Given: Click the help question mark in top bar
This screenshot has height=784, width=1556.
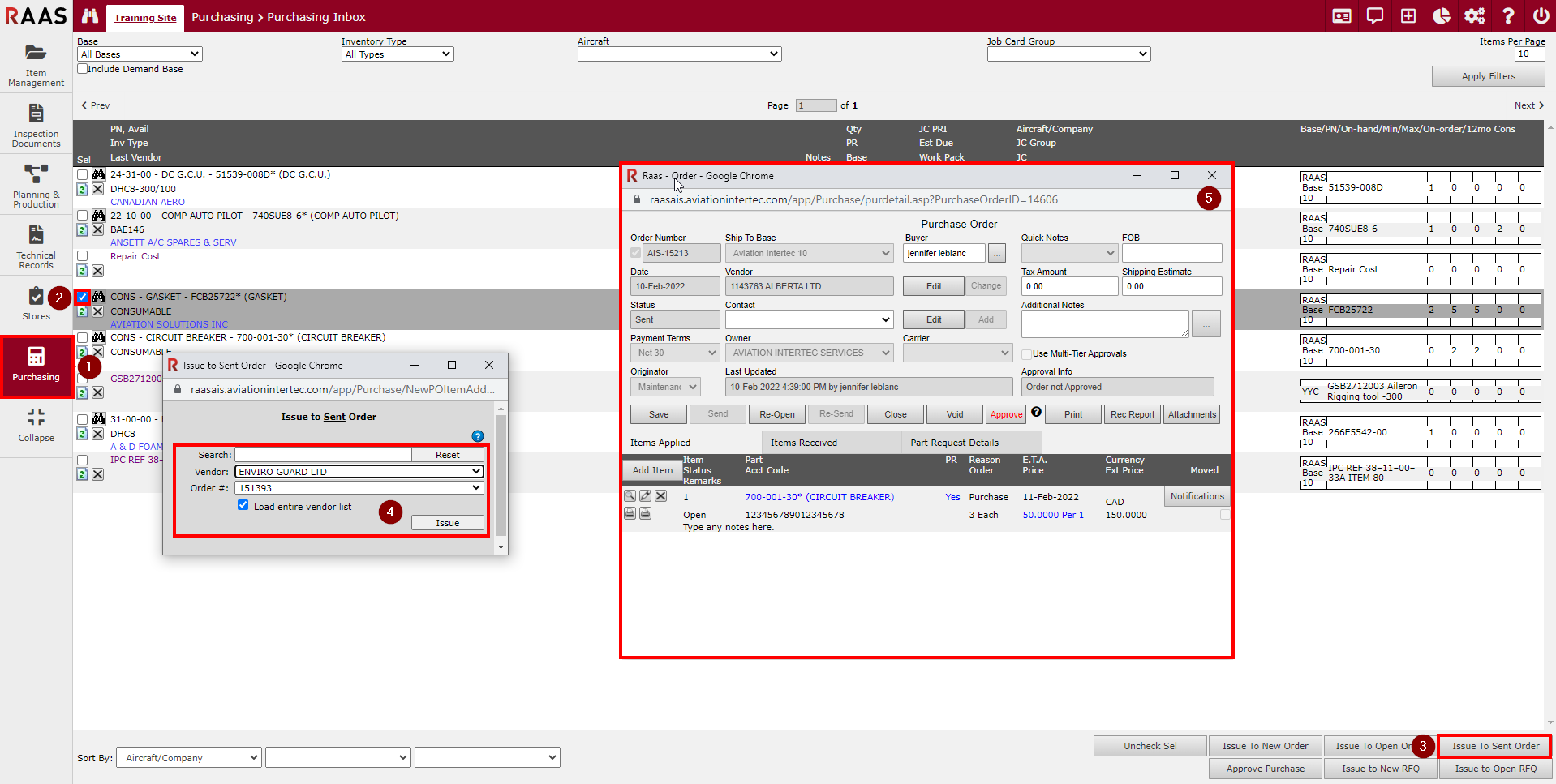Looking at the screenshot, I should tap(1507, 16).
